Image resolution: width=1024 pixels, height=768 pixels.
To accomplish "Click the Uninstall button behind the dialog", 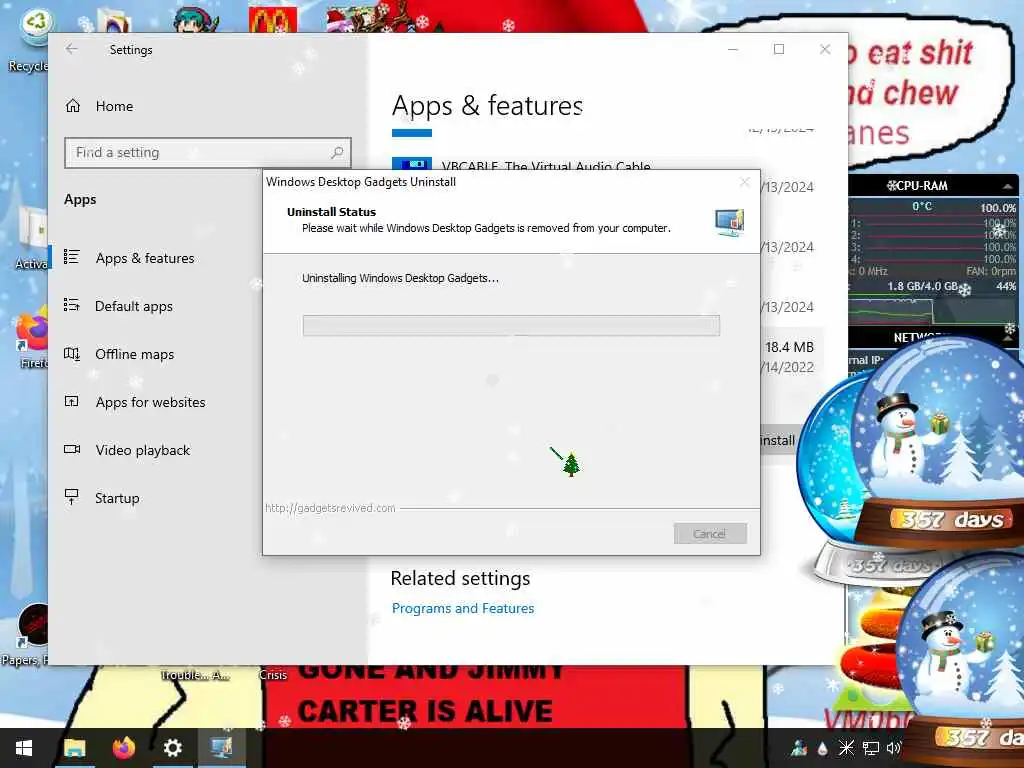I will [777, 441].
